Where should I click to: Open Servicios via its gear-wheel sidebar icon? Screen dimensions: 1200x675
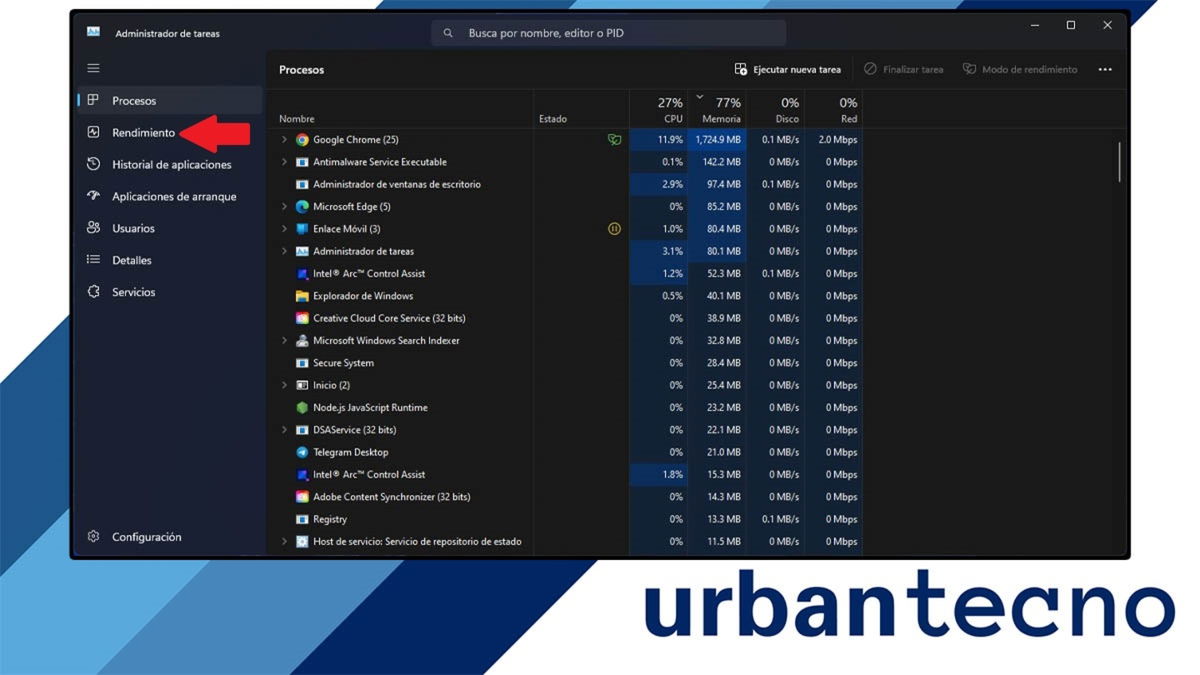coord(93,292)
